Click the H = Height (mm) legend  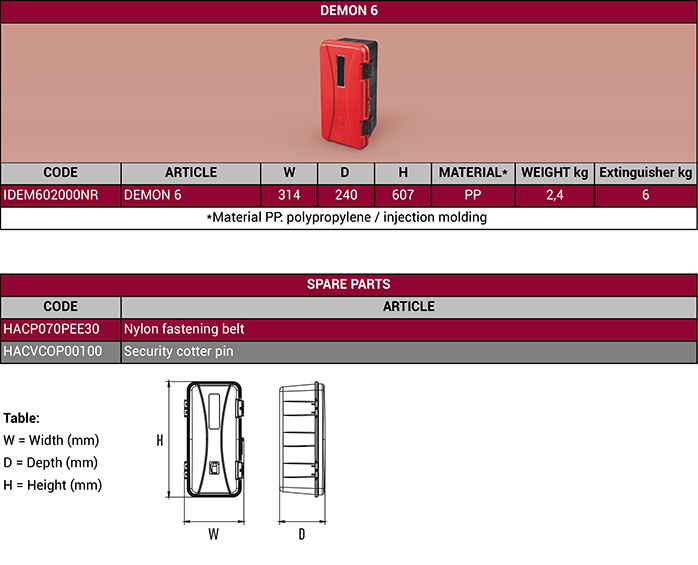[x=53, y=485]
